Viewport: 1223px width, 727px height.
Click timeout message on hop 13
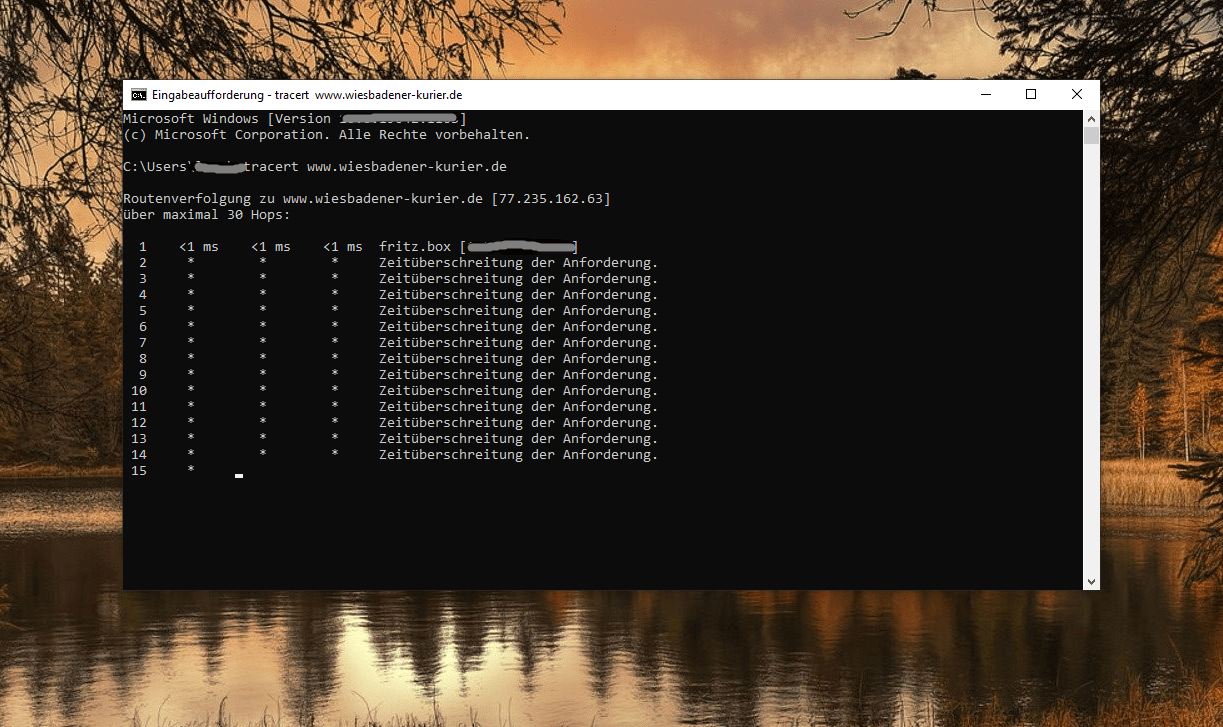[x=518, y=438]
